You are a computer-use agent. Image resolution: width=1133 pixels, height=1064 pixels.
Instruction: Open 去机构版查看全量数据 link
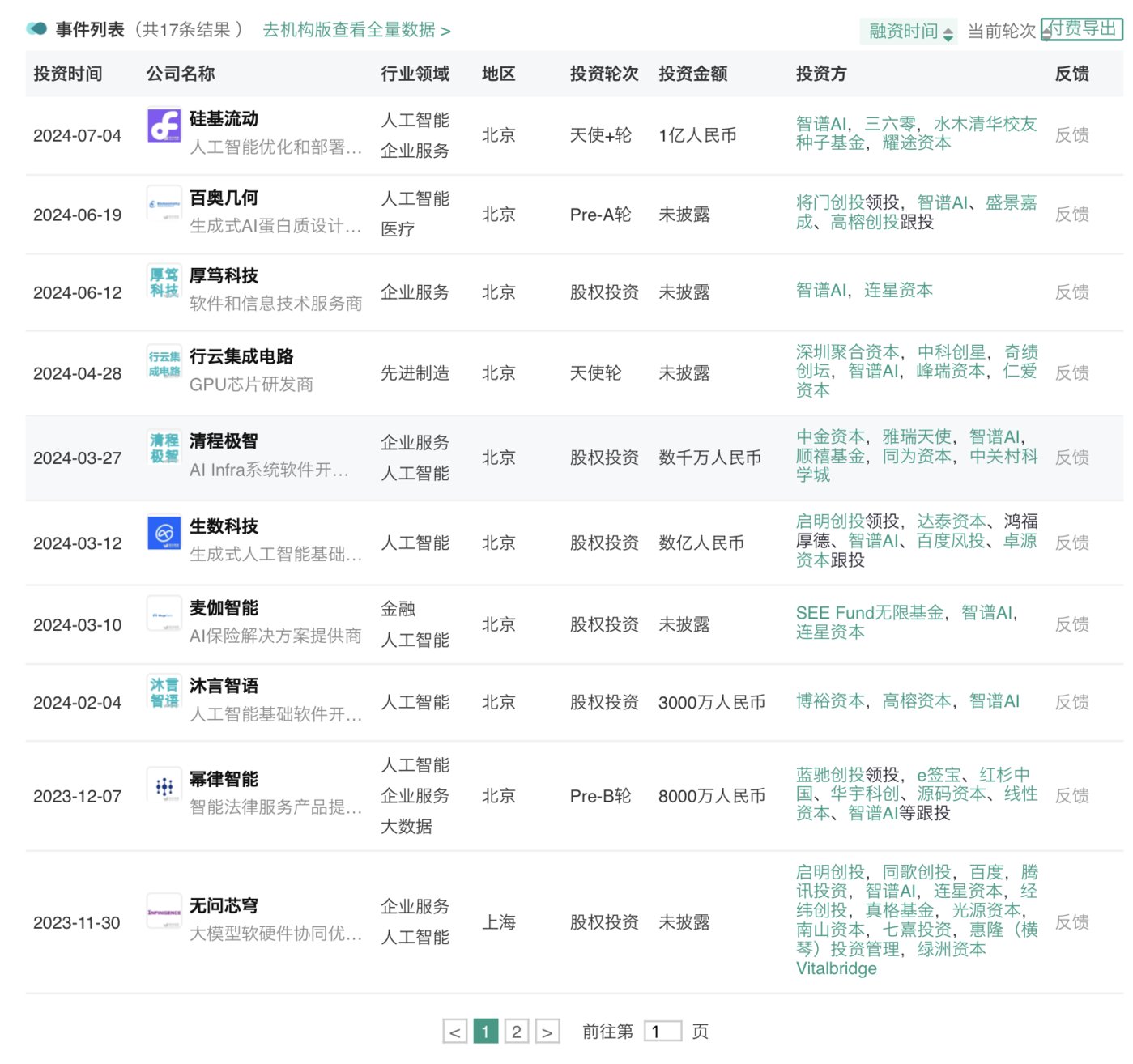coord(356,30)
